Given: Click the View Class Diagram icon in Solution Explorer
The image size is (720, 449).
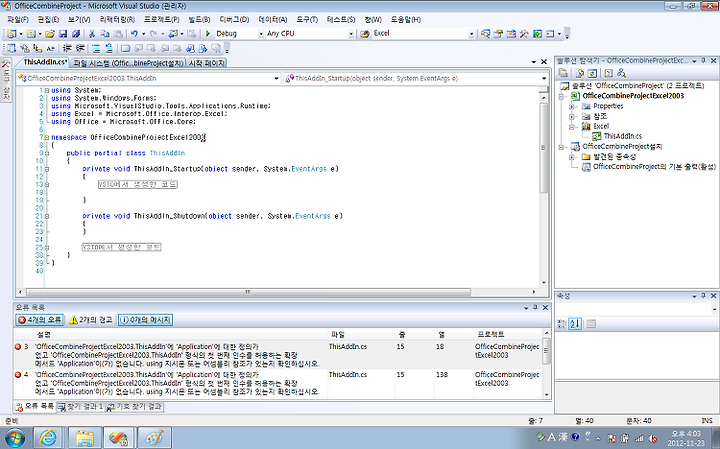Looking at the screenshot, I should click(621, 73).
